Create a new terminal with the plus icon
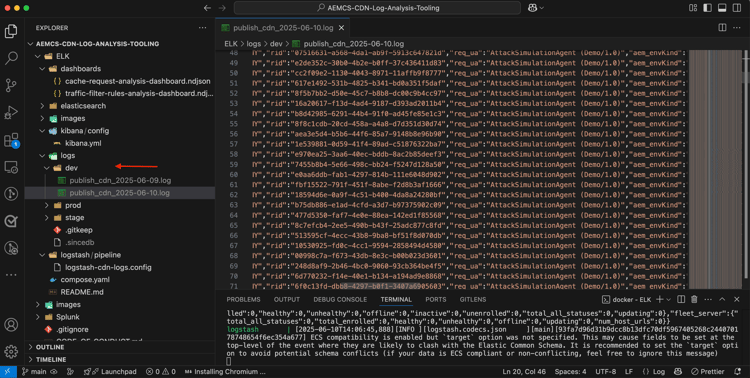750x378 pixels. click(x=659, y=299)
